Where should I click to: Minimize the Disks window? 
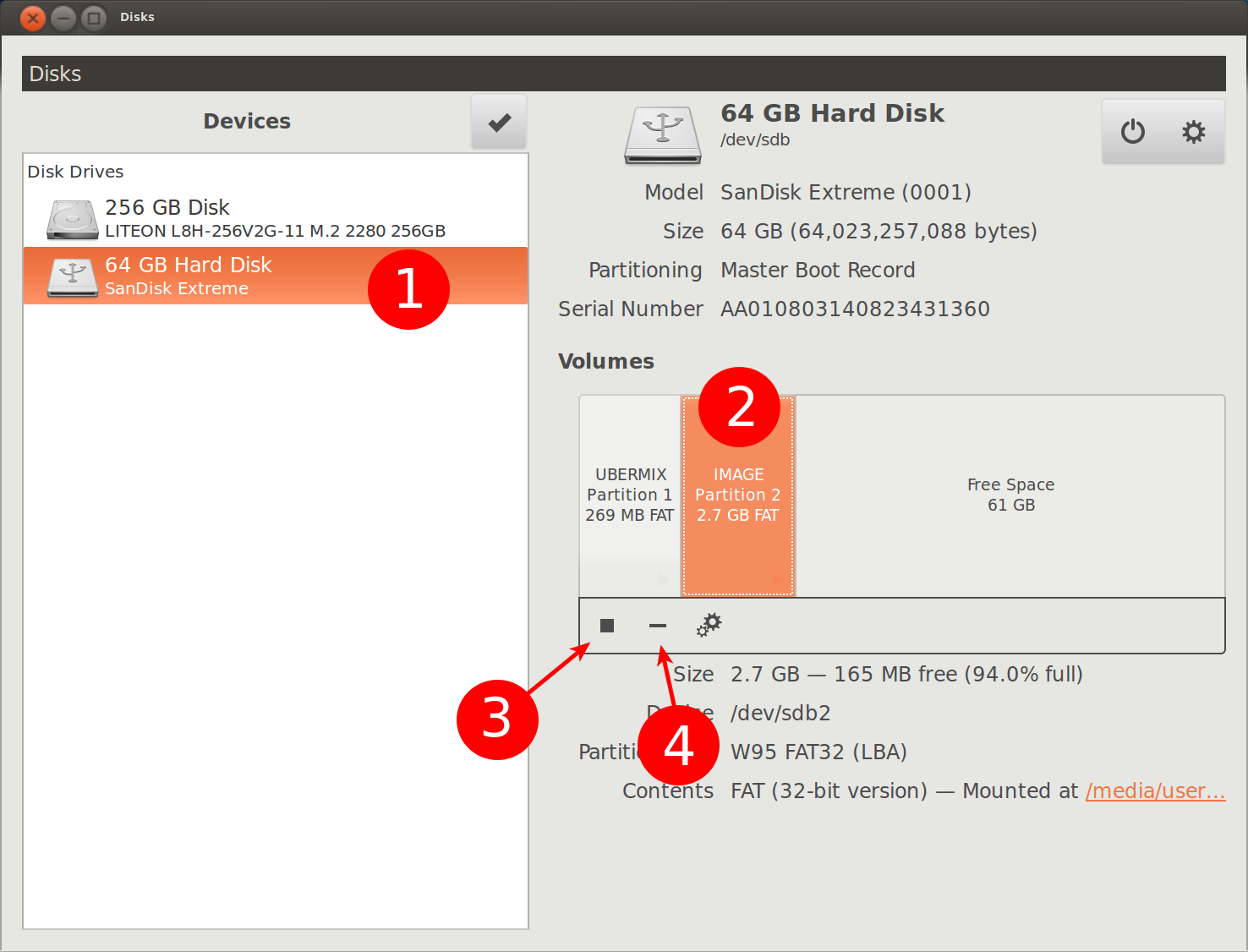point(63,18)
